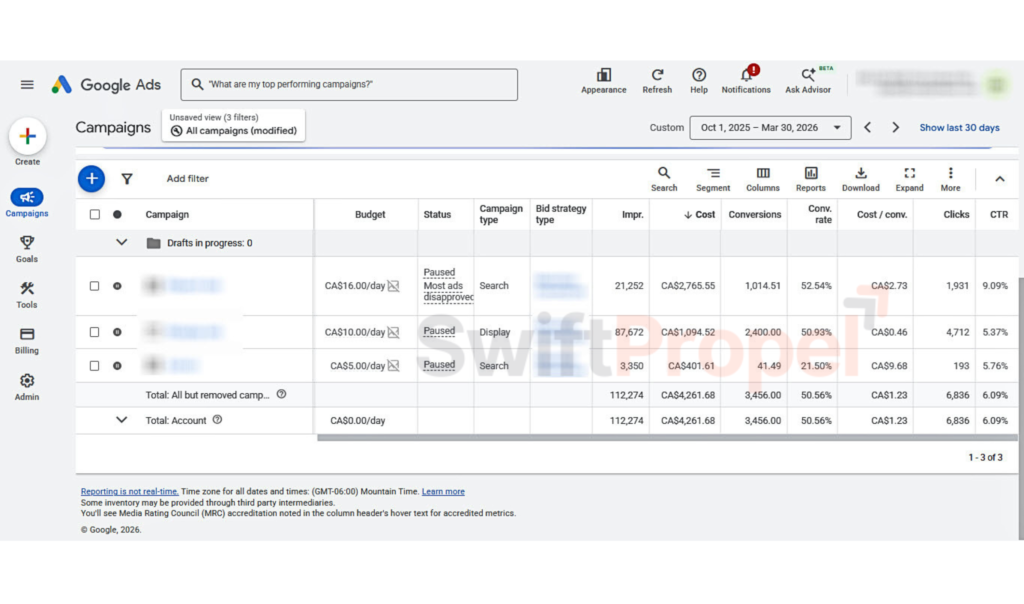This screenshot has height=604, width=1024.
Task: Expand the Drafts in progress row
Action: click(x=121, y=242)
